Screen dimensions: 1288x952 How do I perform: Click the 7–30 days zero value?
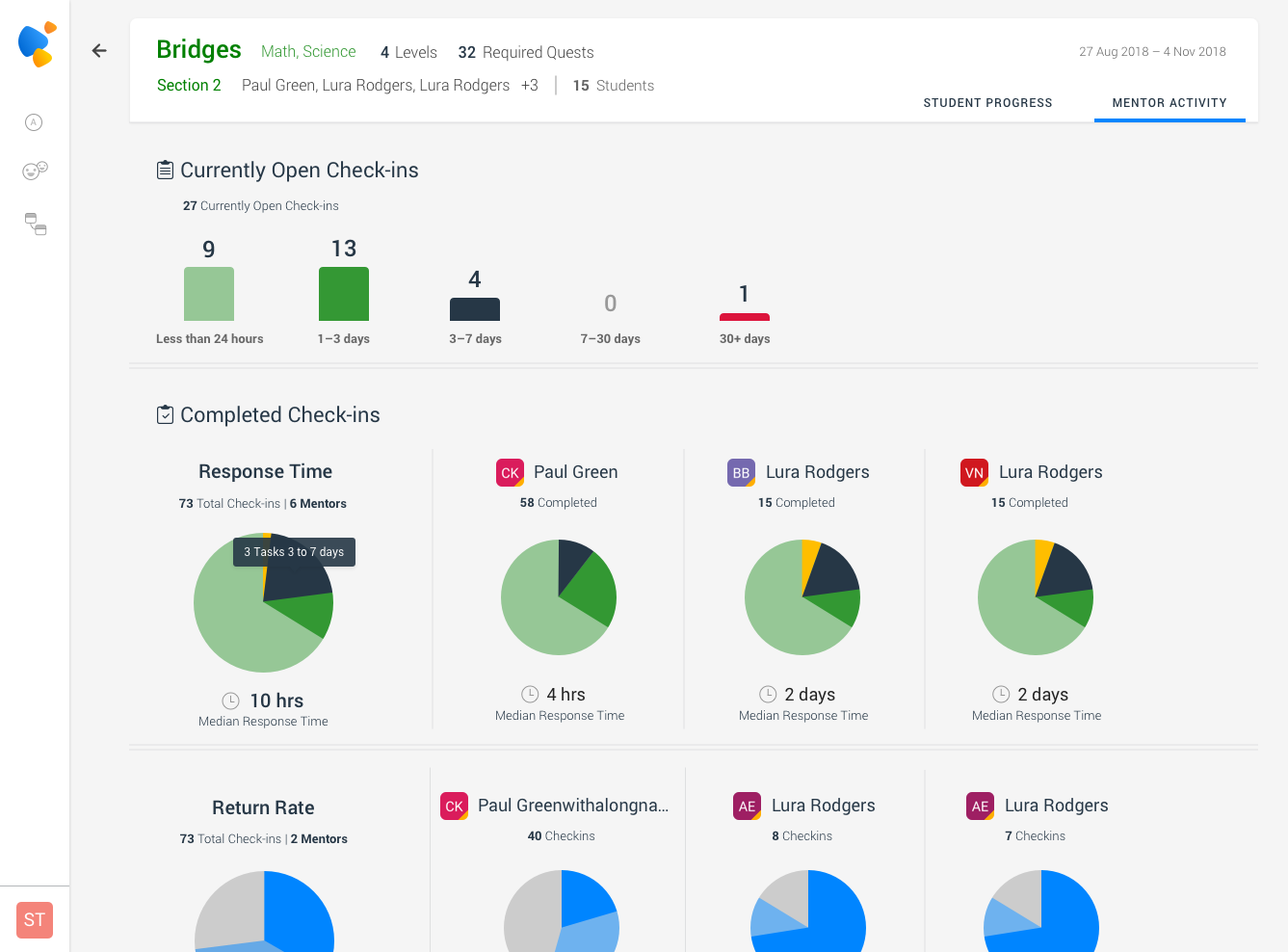[x=610, y=304]
